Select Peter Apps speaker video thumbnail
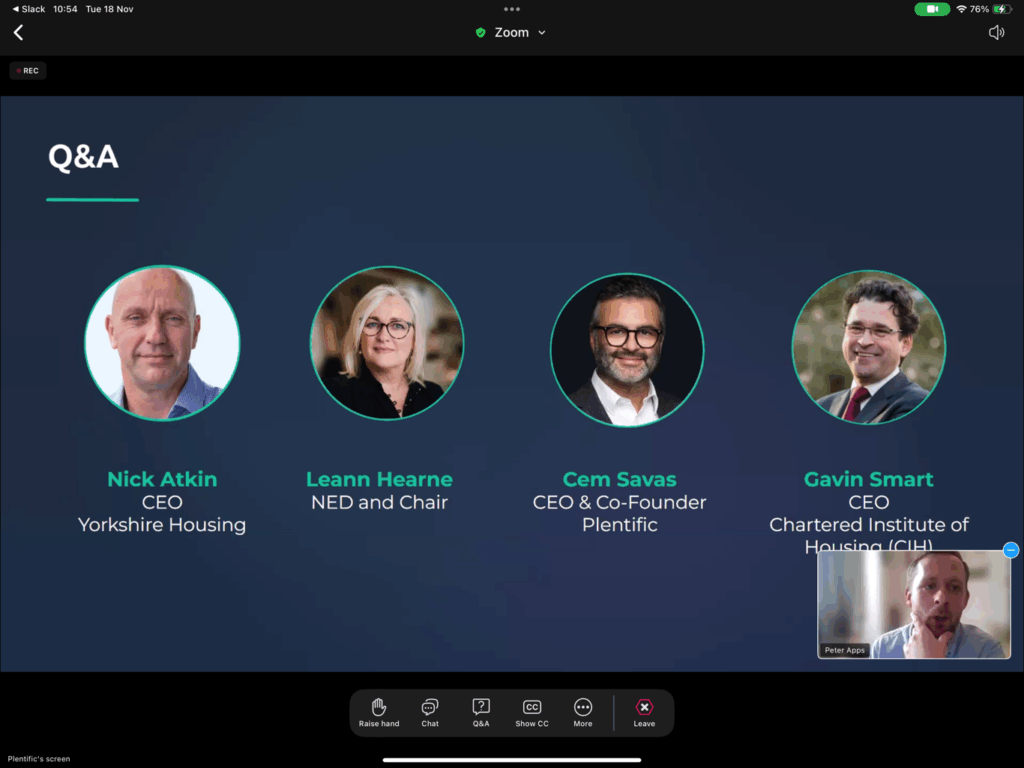This screenshot has width=1024, height=768. 914,605
